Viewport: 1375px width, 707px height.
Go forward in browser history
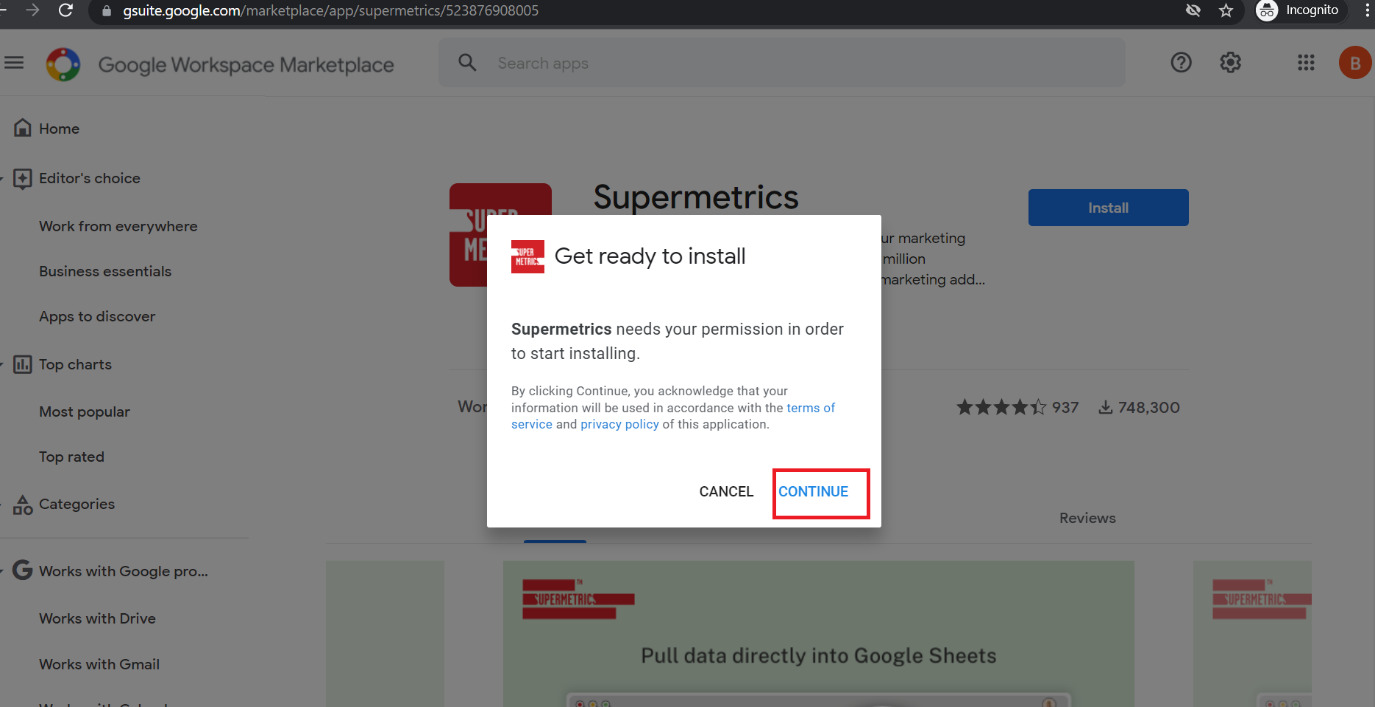click(32, 10)
